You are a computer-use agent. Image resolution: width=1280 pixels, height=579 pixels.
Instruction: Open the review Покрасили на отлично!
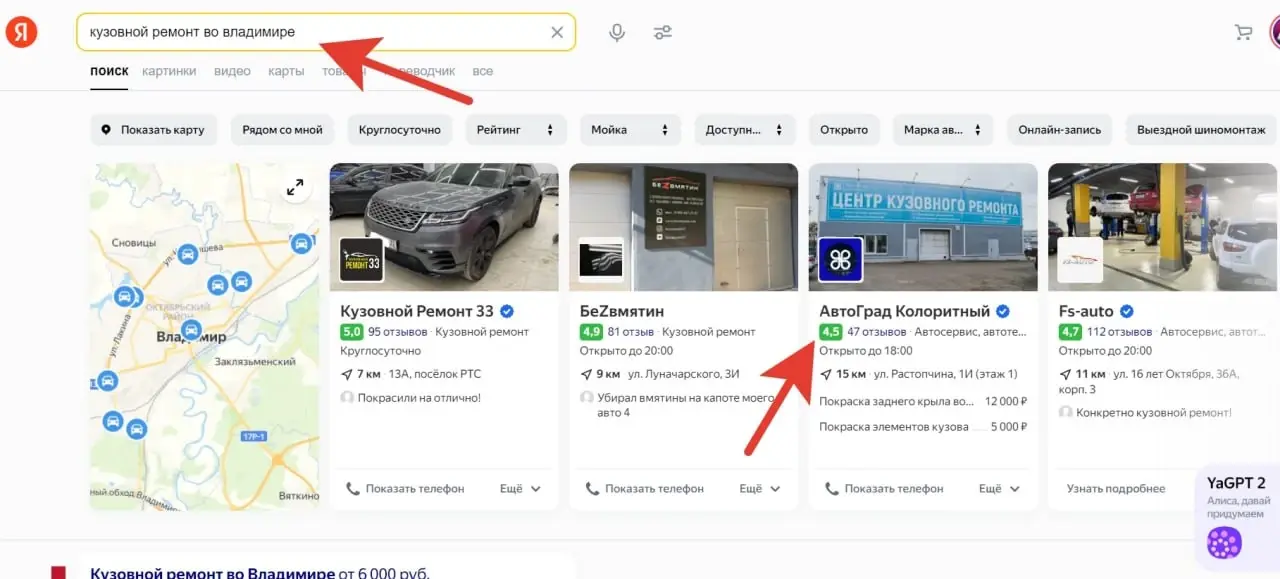tap(419, 397)
